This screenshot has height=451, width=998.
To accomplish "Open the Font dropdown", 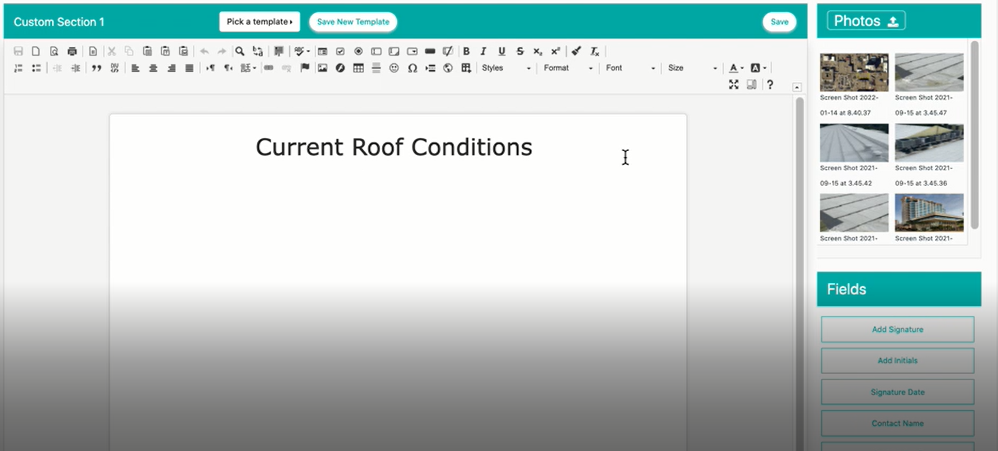I will pyautogui.click(x=630, y=68).
